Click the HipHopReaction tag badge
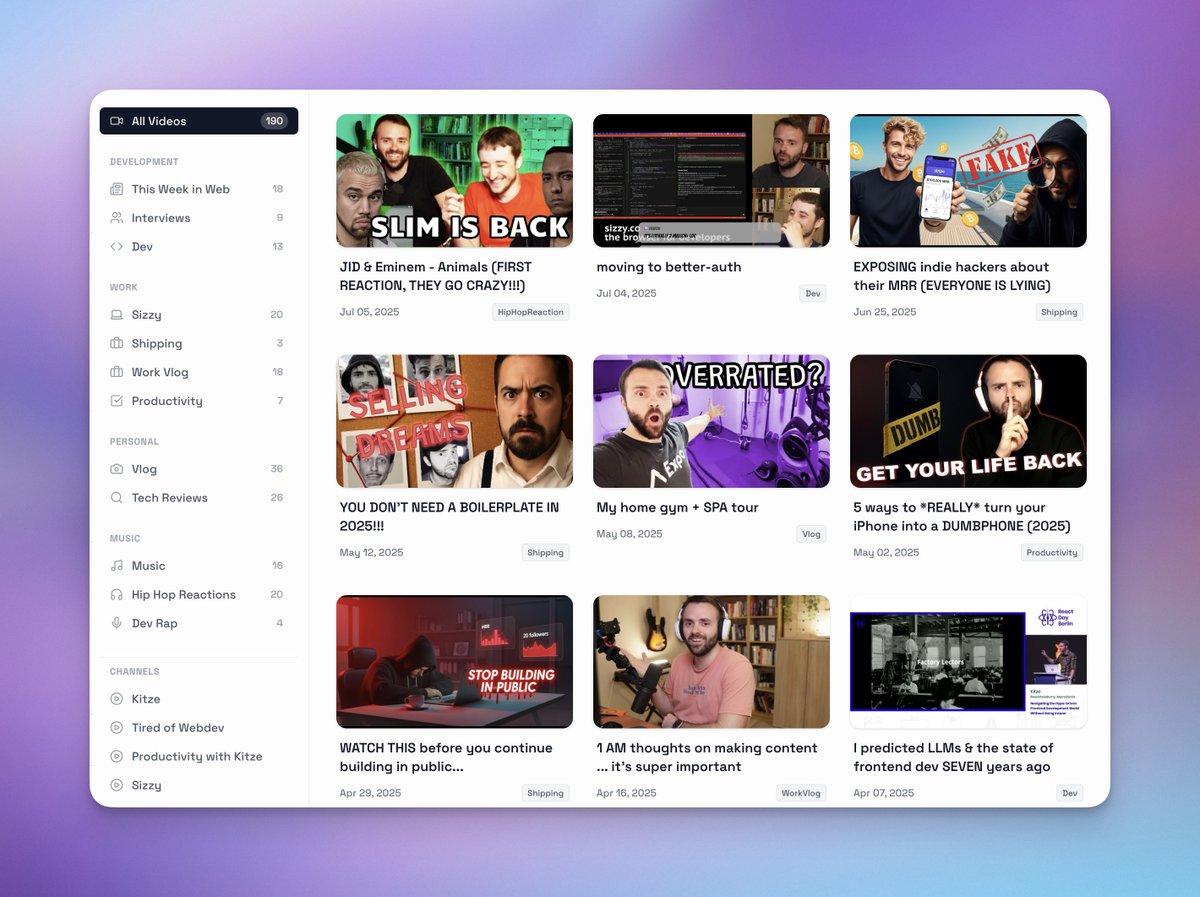This screenshot has height=897, width=1200. 531,312
